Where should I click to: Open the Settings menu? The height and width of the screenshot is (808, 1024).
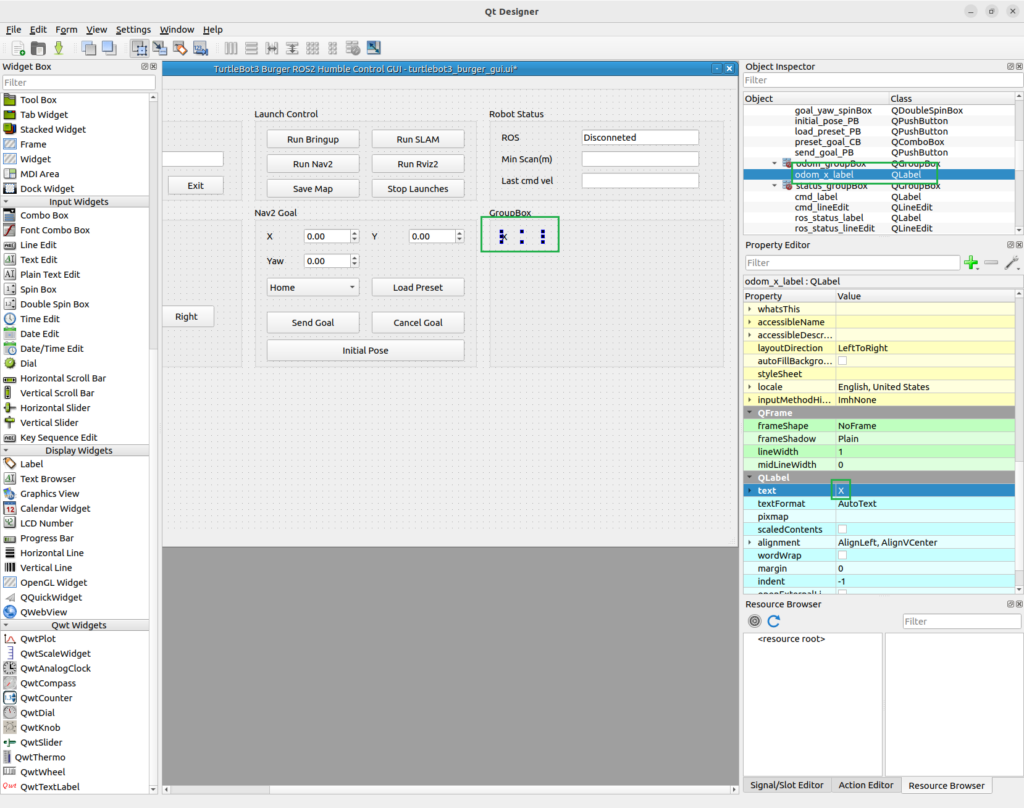133,29
